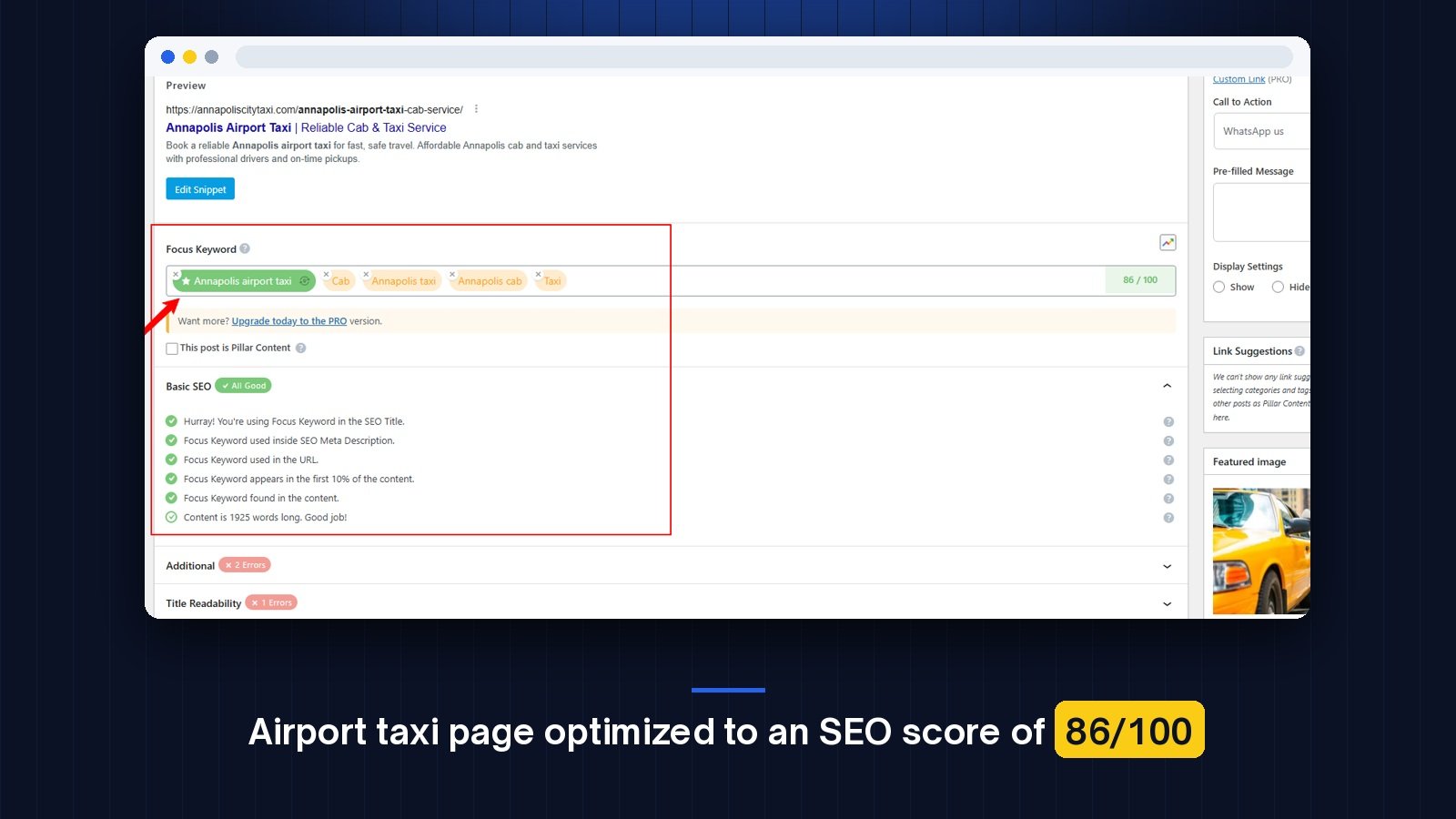Expand the Title Readability section
The image size is (1456, 819).
coord(1168,603)
